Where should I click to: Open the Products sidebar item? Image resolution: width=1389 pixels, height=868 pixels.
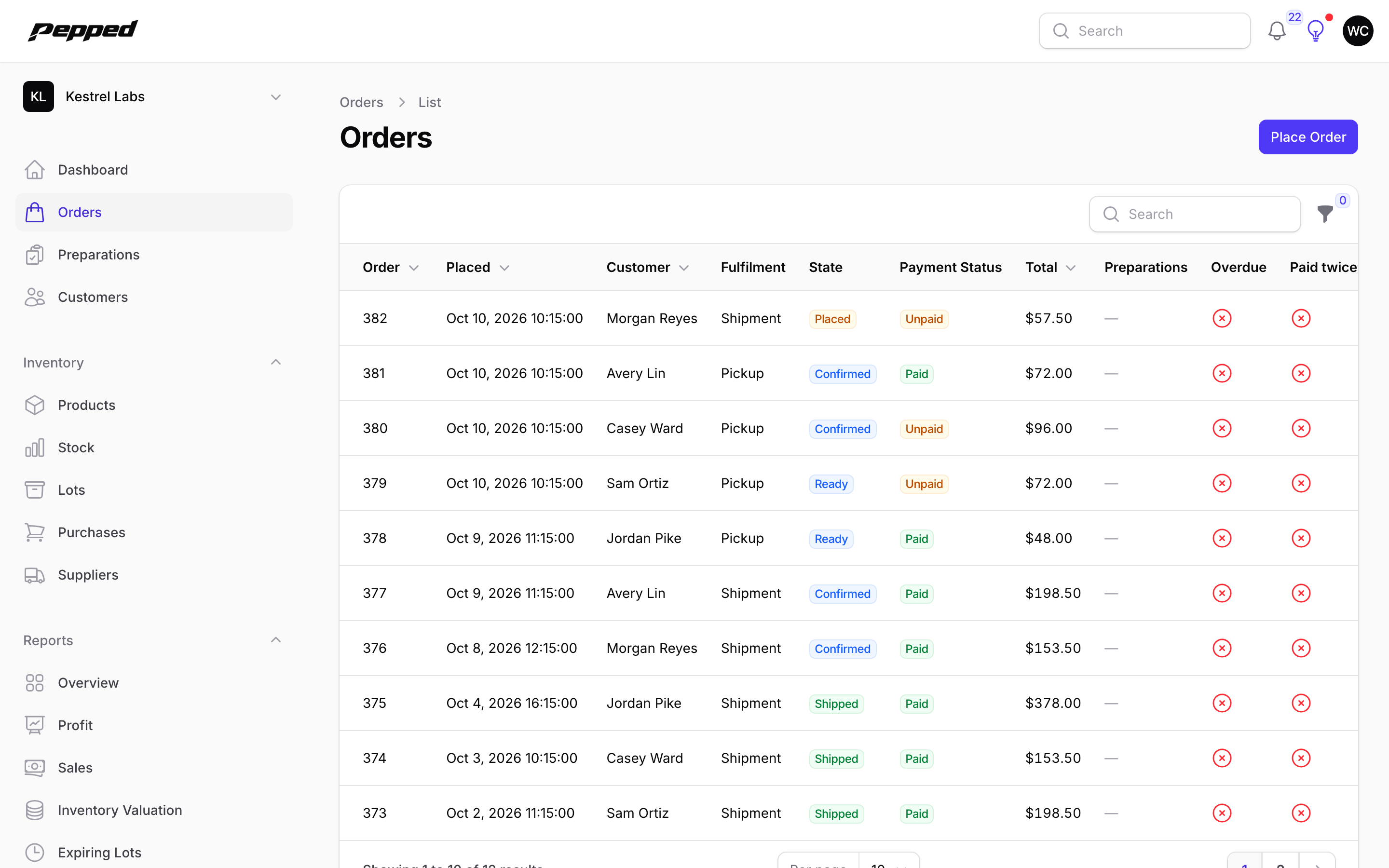click(x=154, y=405)
